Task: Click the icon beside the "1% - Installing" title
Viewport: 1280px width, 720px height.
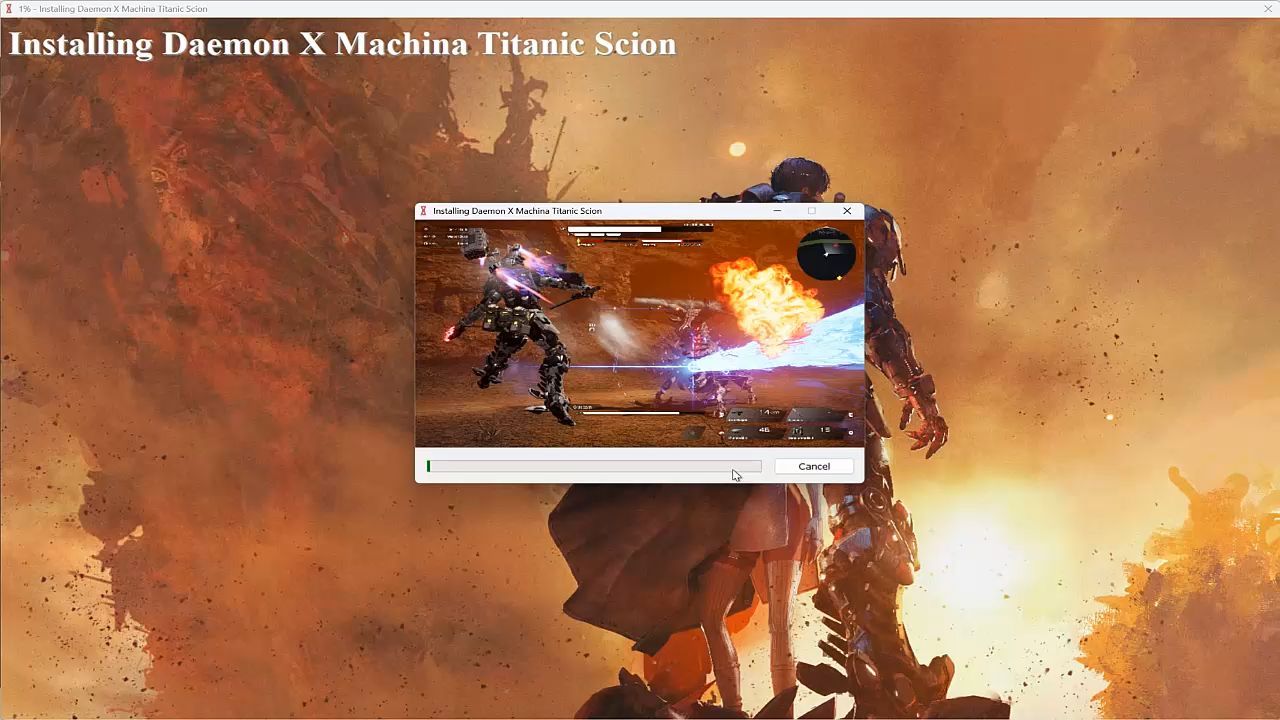Action: [8, 9]
